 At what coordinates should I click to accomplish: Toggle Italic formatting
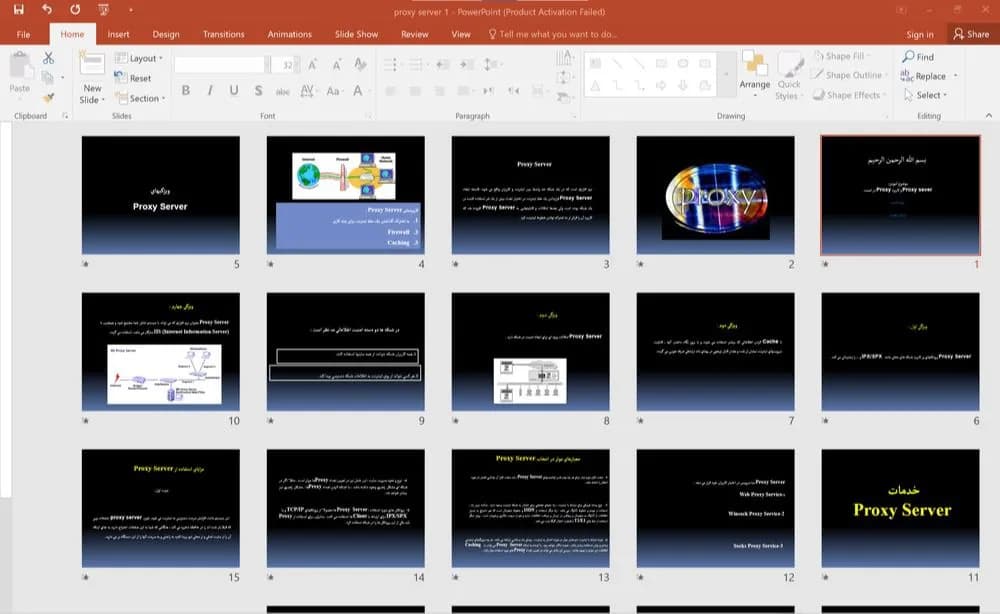210,91
